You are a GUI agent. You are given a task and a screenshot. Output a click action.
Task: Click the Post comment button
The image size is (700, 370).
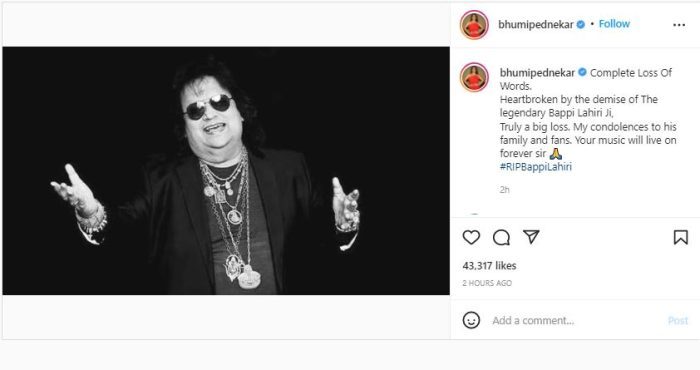(x=678, y=320)
